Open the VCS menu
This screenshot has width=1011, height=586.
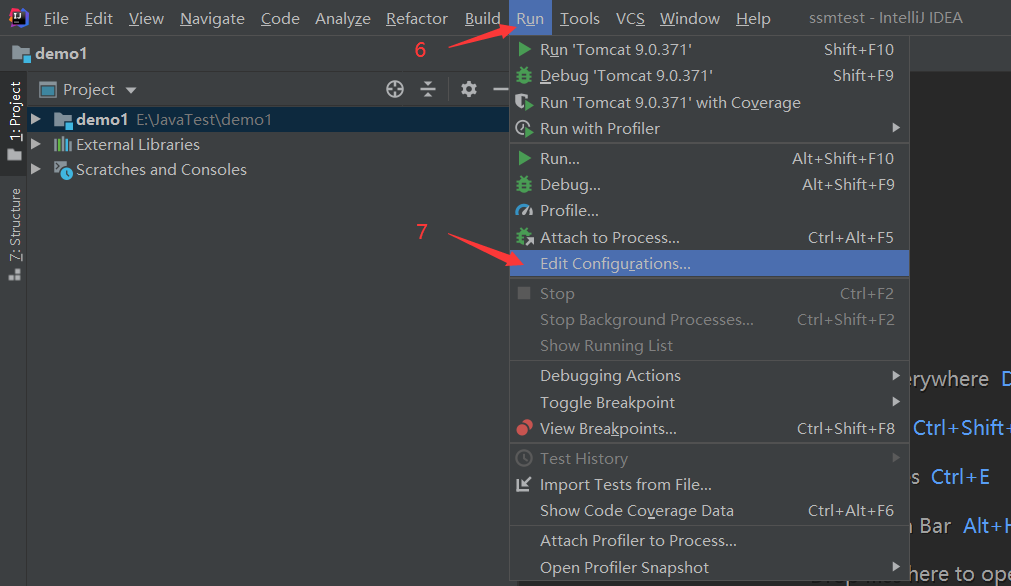pyautogui.click(x=630, y=19)
